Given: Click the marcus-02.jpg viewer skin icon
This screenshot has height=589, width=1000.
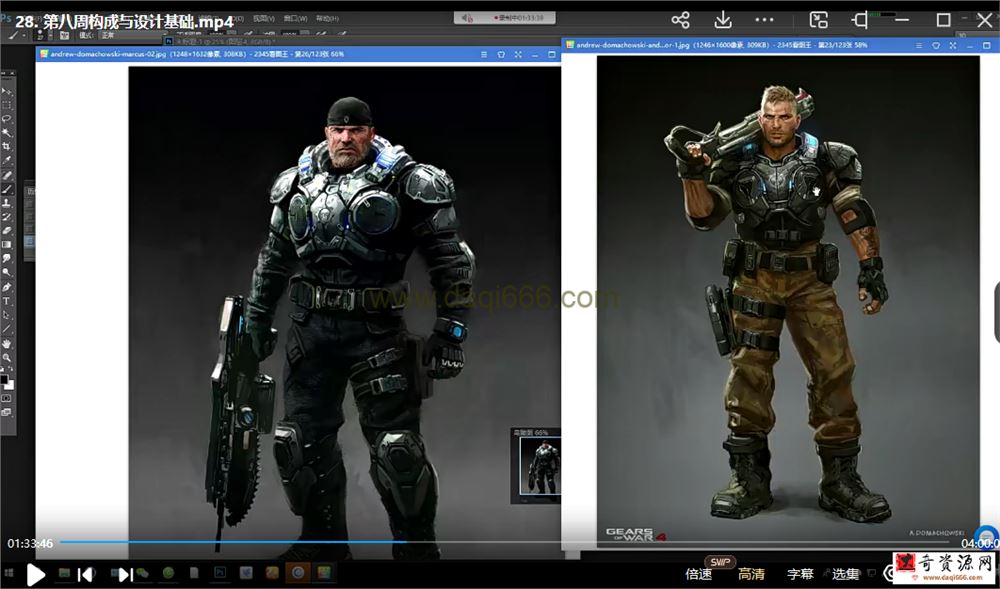Looking at the screenshot, I should point(501,55).
